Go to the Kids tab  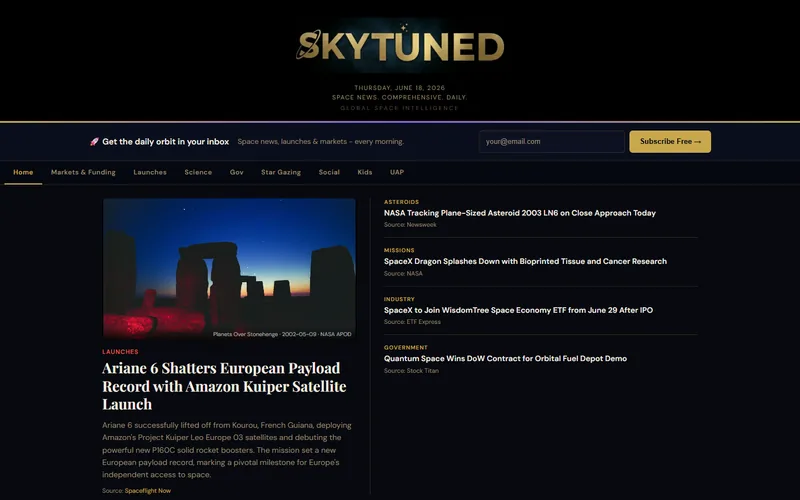[x=365, y=172]
